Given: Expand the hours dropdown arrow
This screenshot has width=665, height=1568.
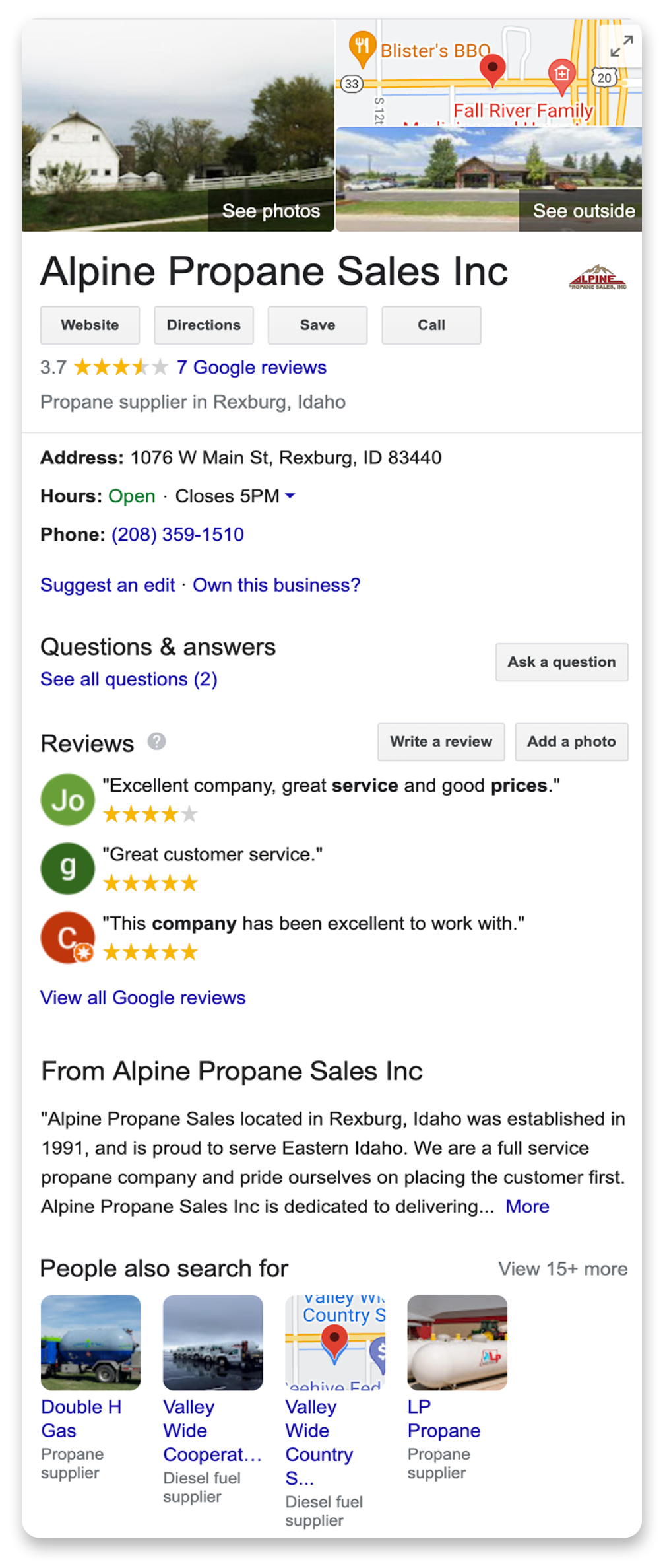Looking at the screenshot, I should click(290, 496).
